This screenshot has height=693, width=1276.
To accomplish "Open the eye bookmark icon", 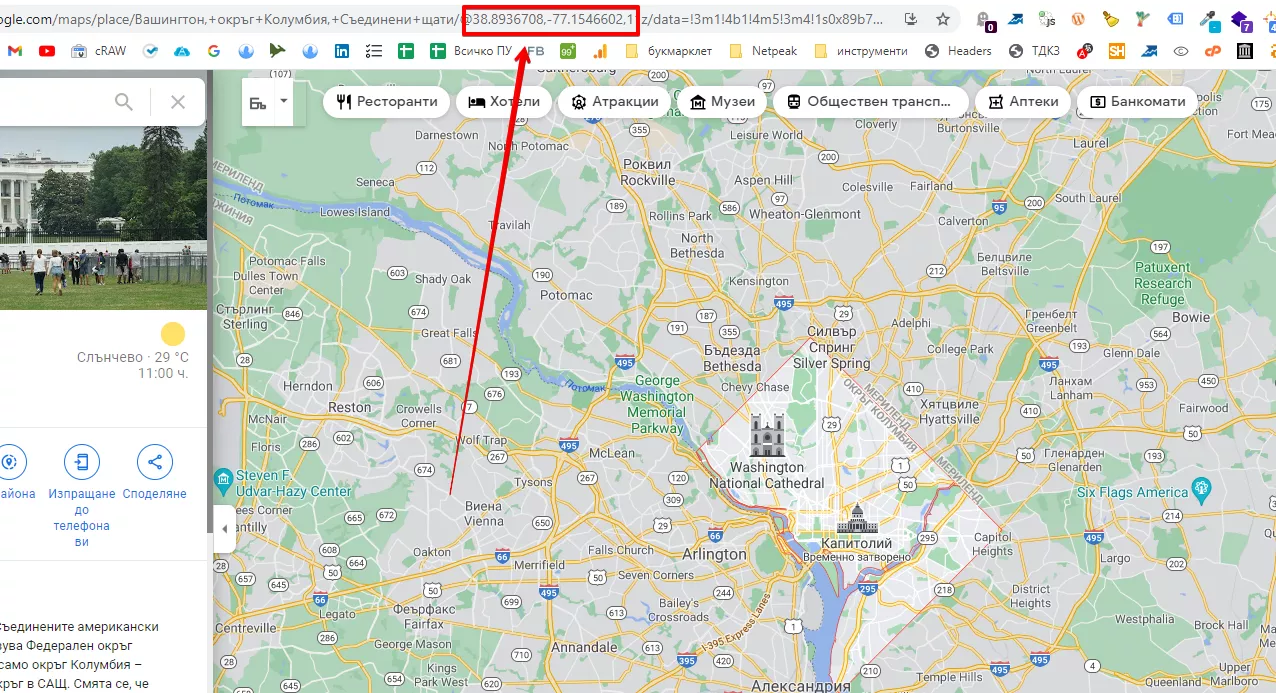I will point(1181,51).
